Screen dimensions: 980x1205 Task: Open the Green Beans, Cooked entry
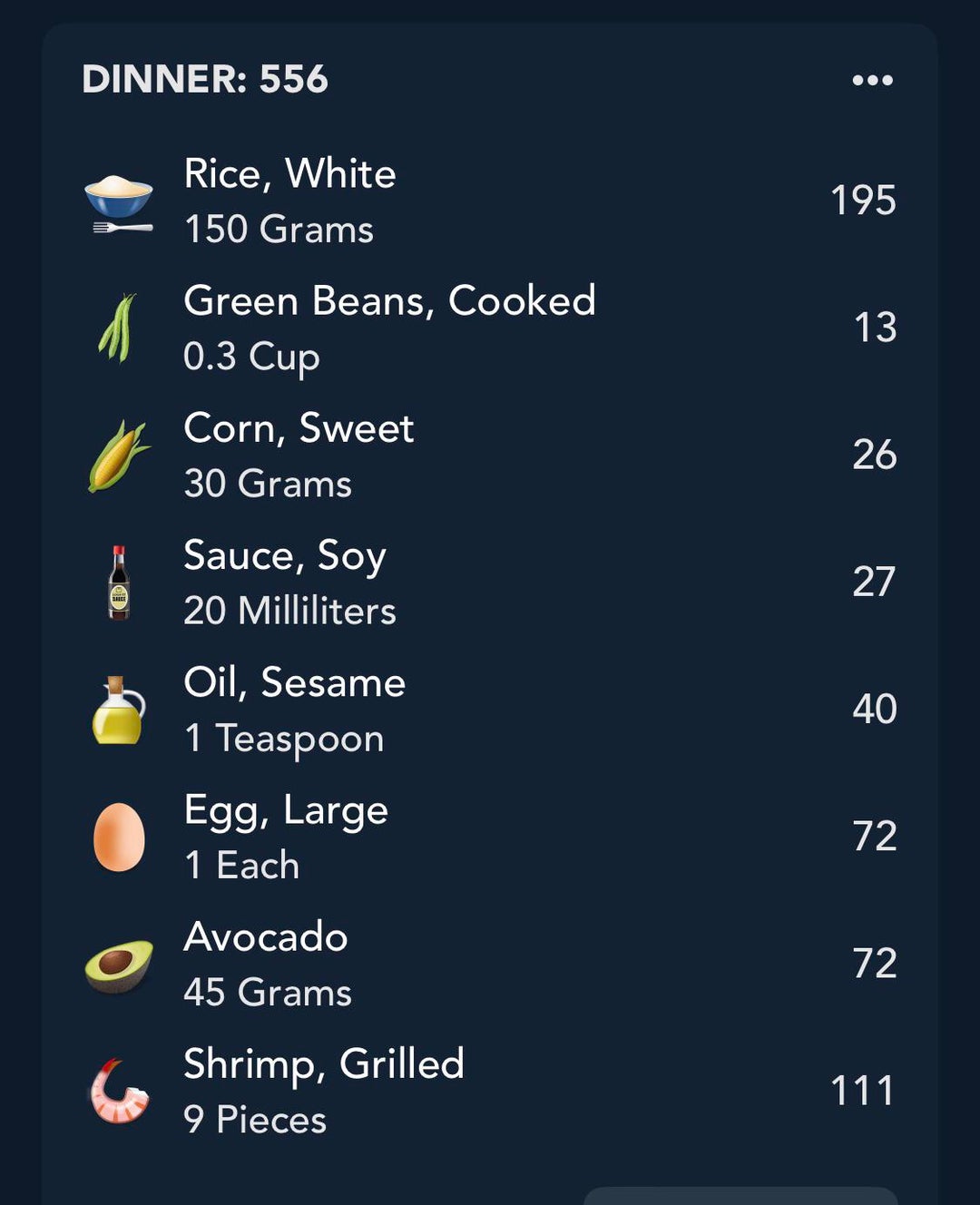pos(389,301)
